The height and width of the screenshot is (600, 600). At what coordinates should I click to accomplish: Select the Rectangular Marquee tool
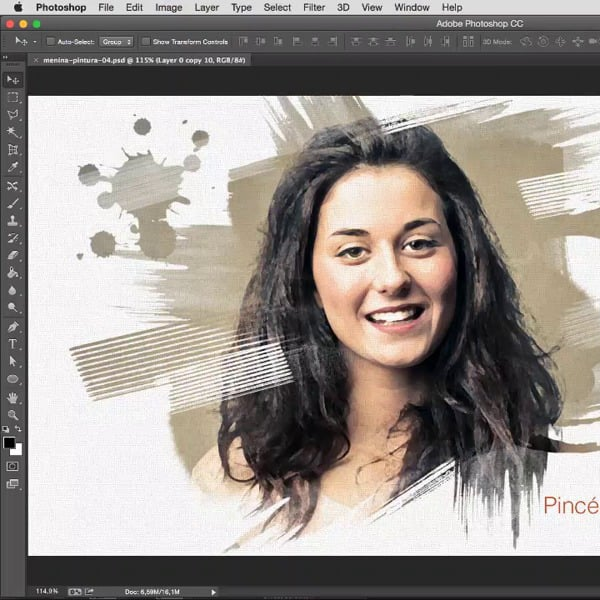point(13,97)
